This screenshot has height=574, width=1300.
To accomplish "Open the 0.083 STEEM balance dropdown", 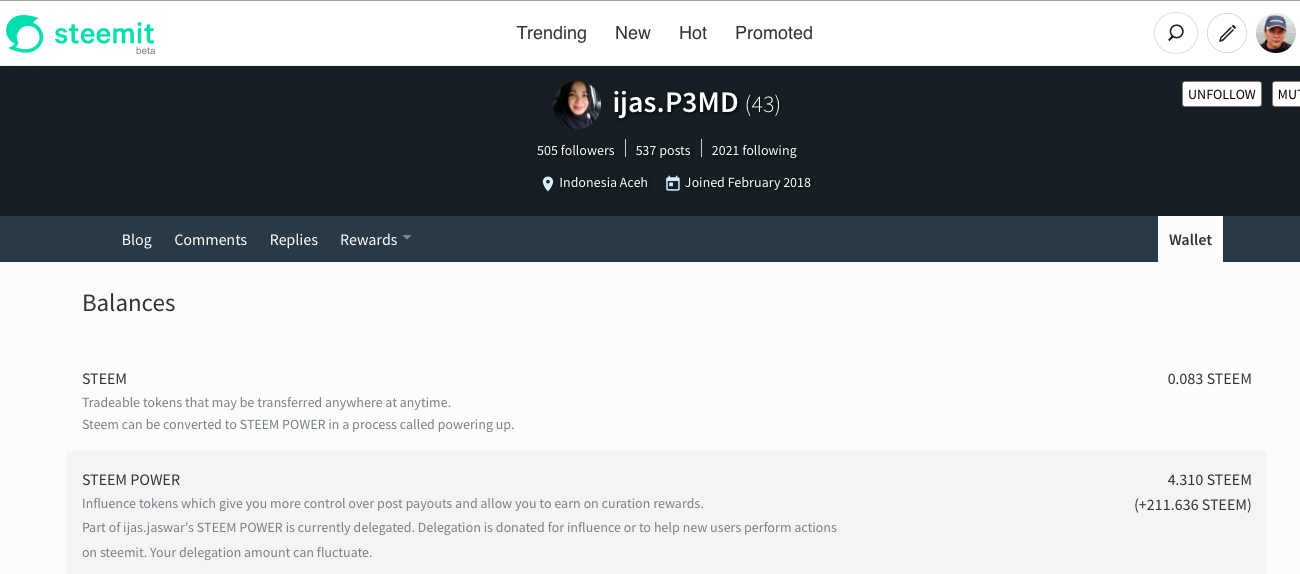I will point(1209,379).
